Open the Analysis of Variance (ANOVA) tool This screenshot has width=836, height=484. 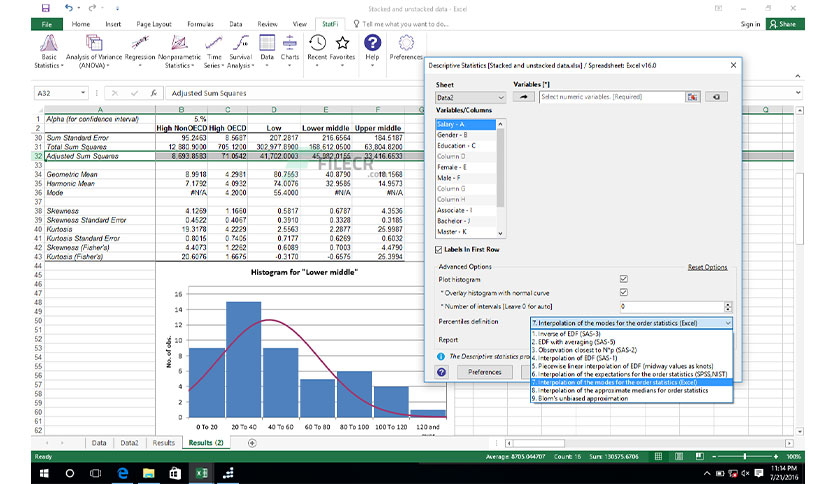click(94, 52)
